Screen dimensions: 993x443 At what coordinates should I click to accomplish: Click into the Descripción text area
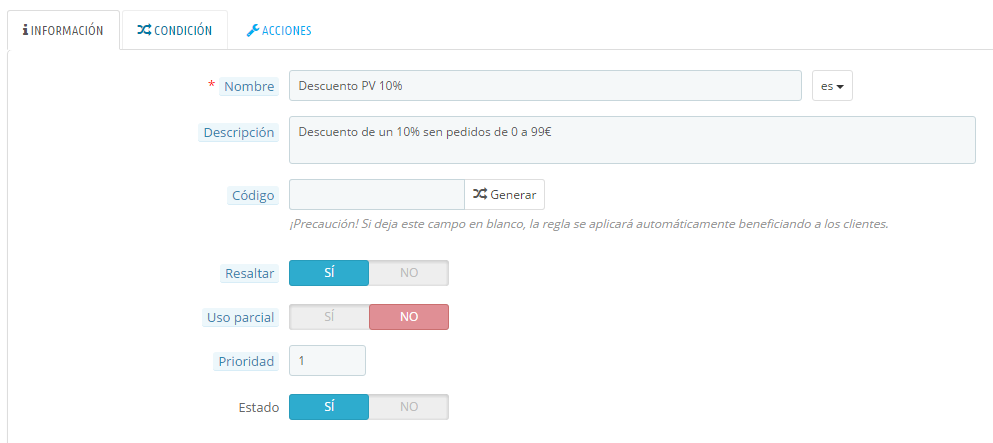(x=632, y=140)
